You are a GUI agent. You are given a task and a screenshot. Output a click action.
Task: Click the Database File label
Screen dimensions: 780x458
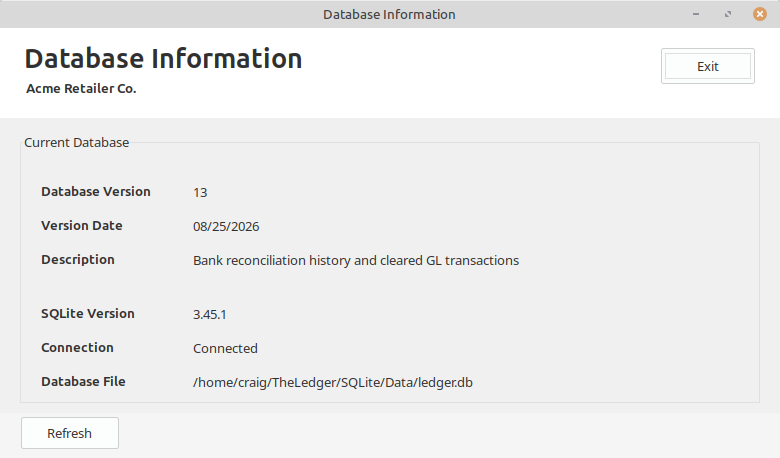83,381
